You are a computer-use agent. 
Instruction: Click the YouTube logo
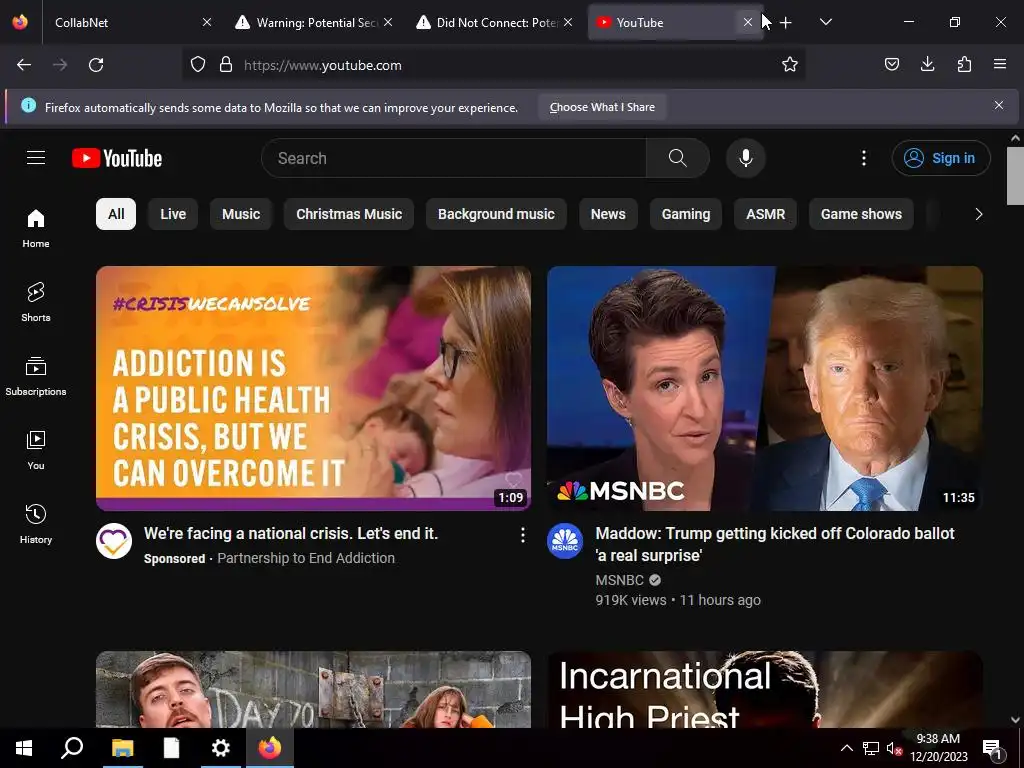point(117,158)
